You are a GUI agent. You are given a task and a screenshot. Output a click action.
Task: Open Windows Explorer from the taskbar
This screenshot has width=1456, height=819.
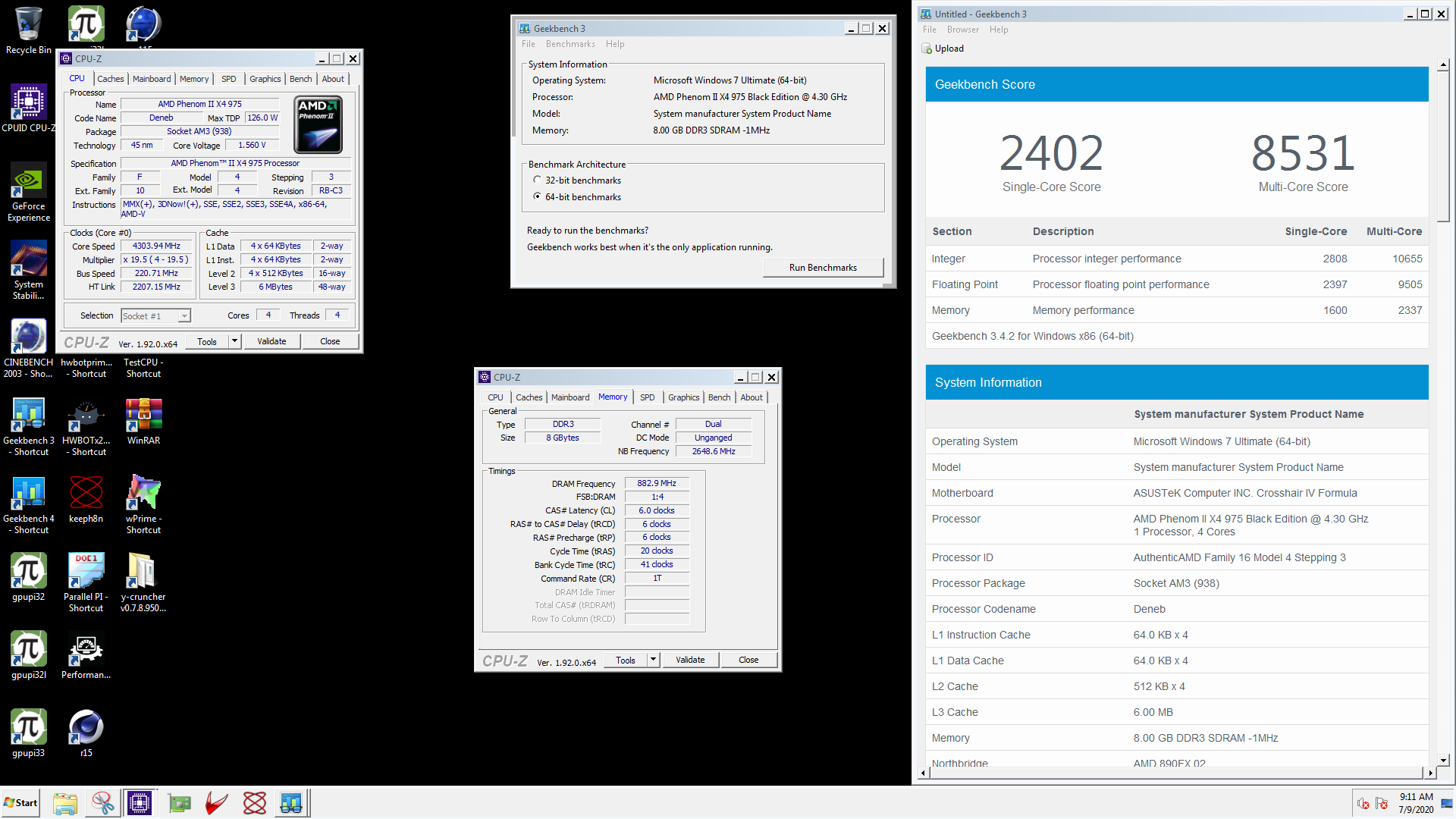(x=65, y=803)
